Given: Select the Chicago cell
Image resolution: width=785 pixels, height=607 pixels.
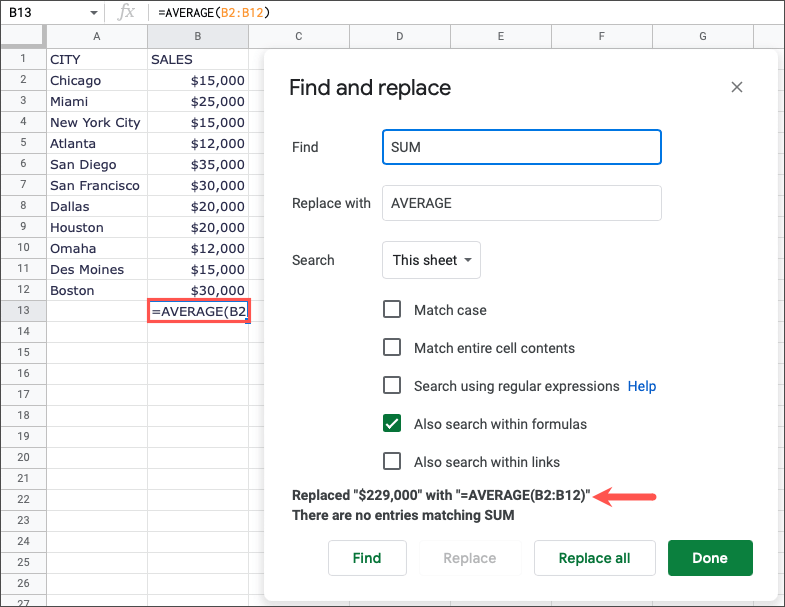Looking at the screenshot, I should pyautogui.click(x=97, y=80).
